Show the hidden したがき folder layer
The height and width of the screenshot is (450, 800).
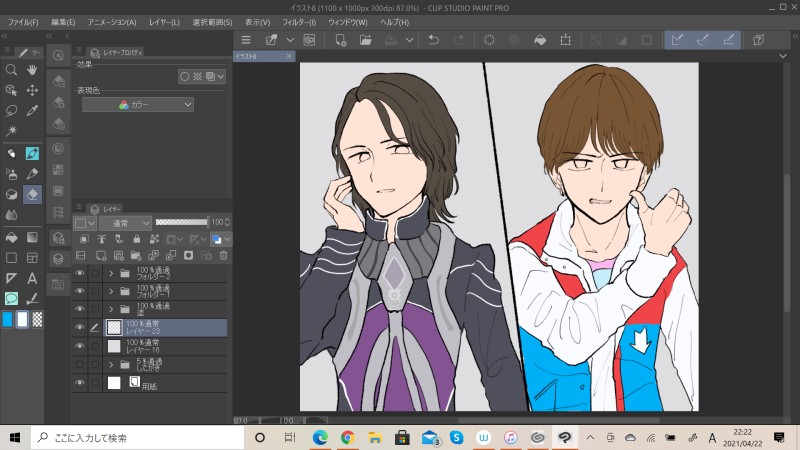80,365
